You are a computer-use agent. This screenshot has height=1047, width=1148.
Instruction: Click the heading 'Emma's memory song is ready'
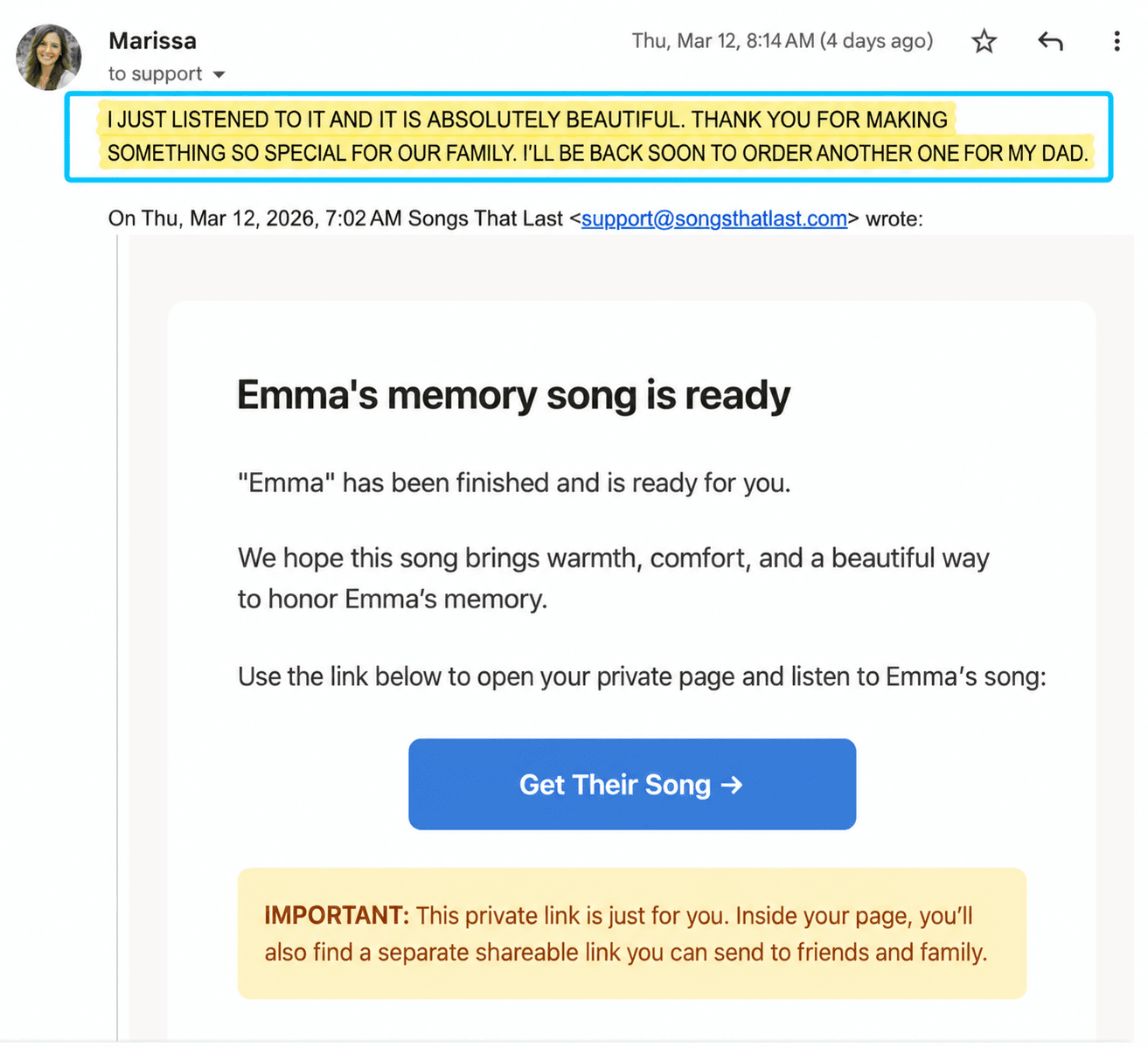click(x=513, y=395)
